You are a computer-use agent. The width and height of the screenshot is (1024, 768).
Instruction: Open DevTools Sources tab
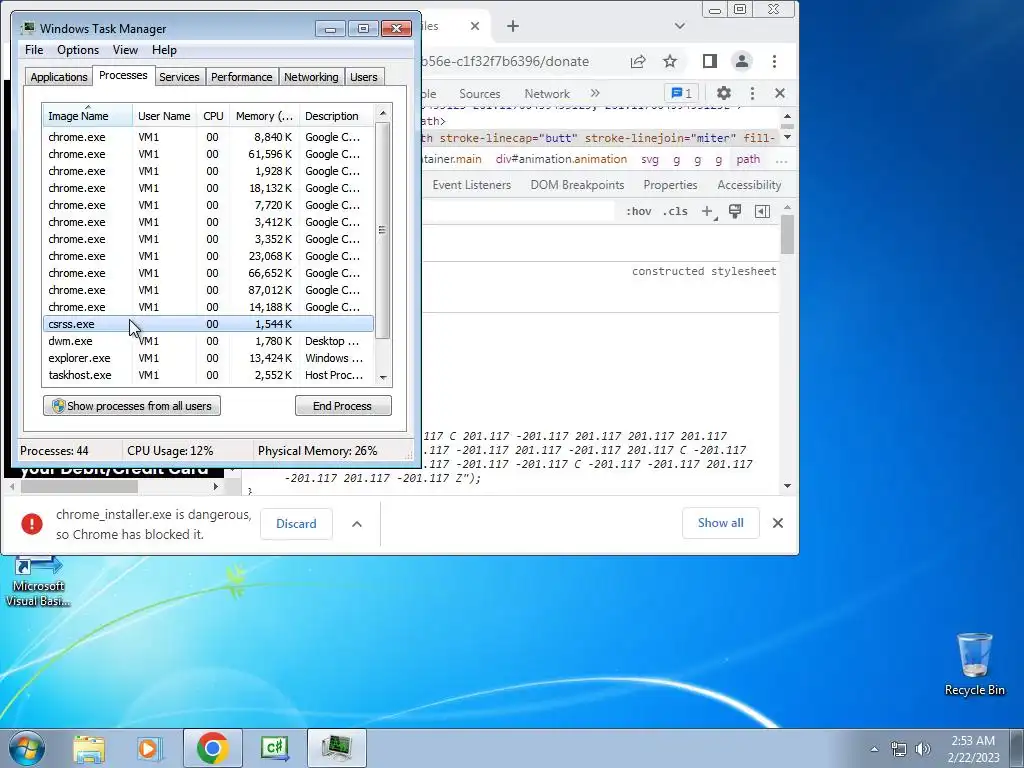[x=479, y=93]
